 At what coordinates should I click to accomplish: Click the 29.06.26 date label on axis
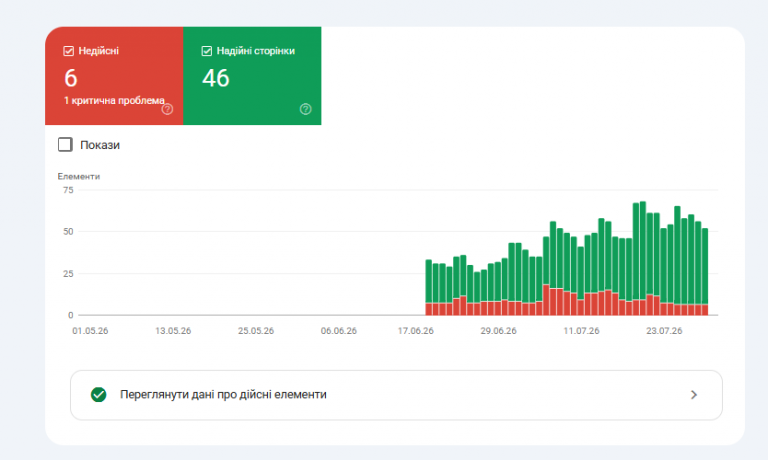point(498,331)
